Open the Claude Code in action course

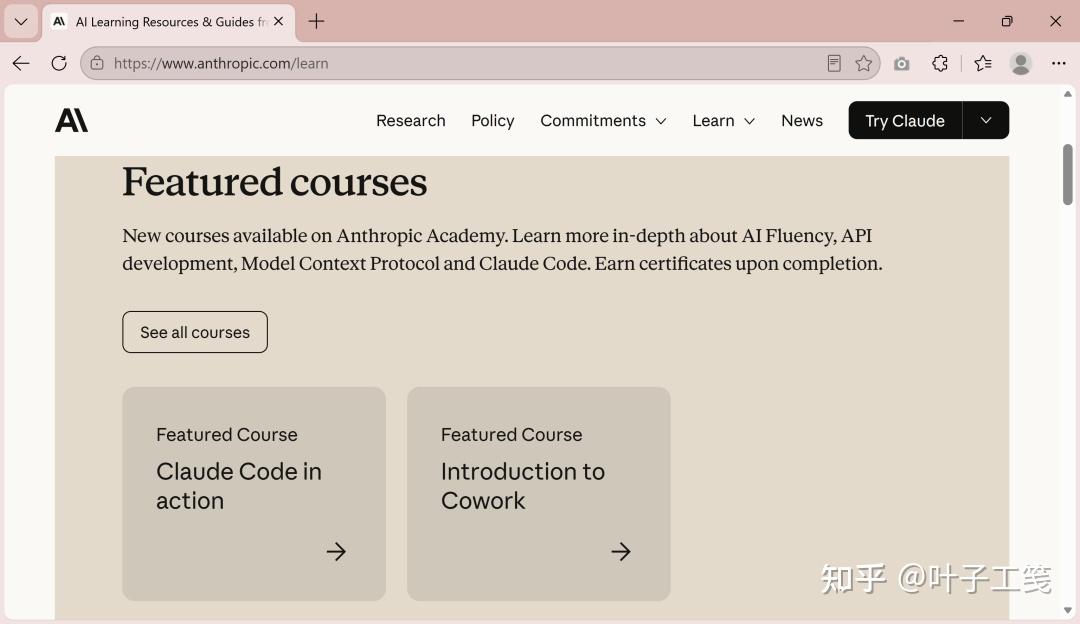pyautogui.click(x=254, y=494)
